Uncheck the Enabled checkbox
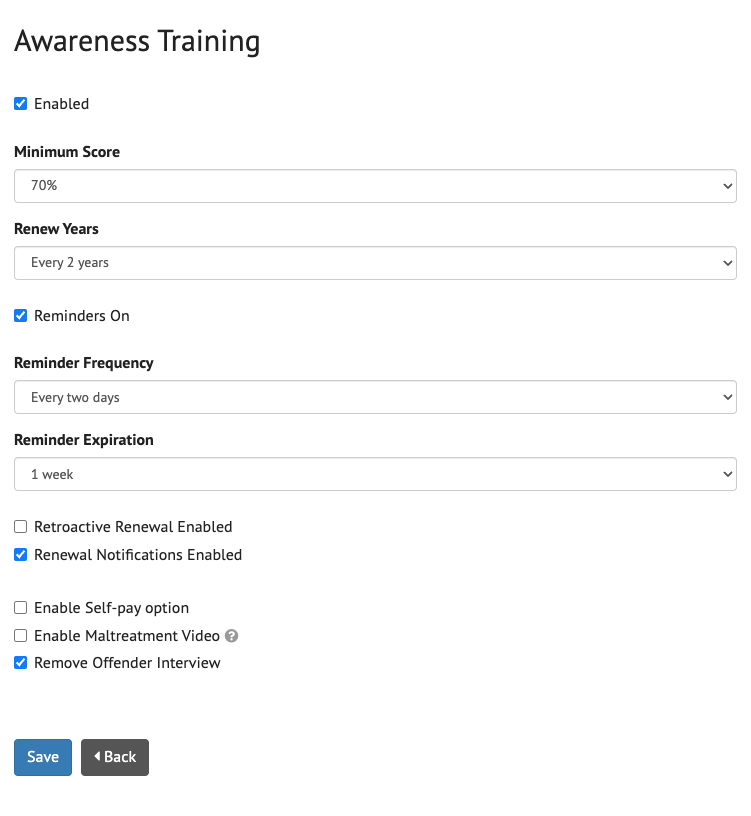Screen dimensions: 751x816 pyautogui.click(x=20, y=103)
